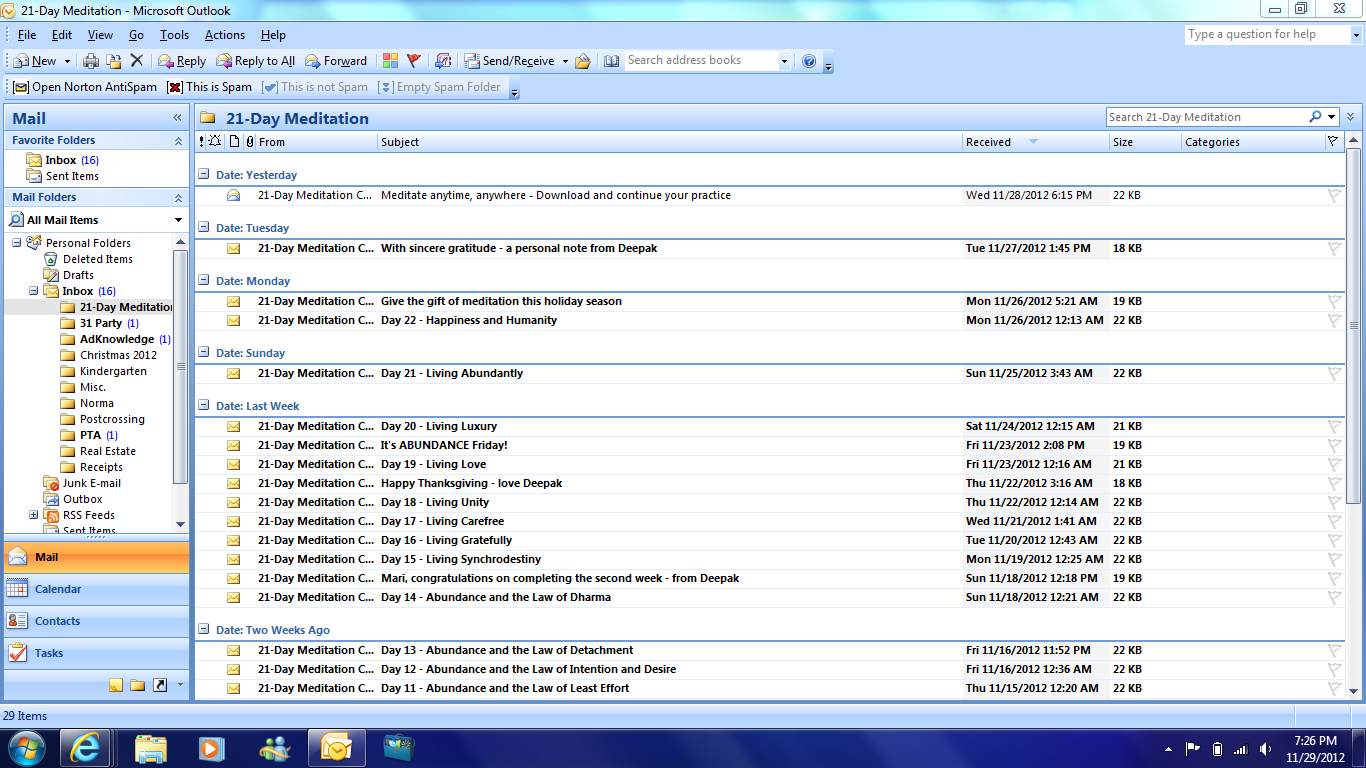Click the folder tree scrollbar down arrow
The width and height of the screenshot is (1366, 768).
tap(181, 524)
